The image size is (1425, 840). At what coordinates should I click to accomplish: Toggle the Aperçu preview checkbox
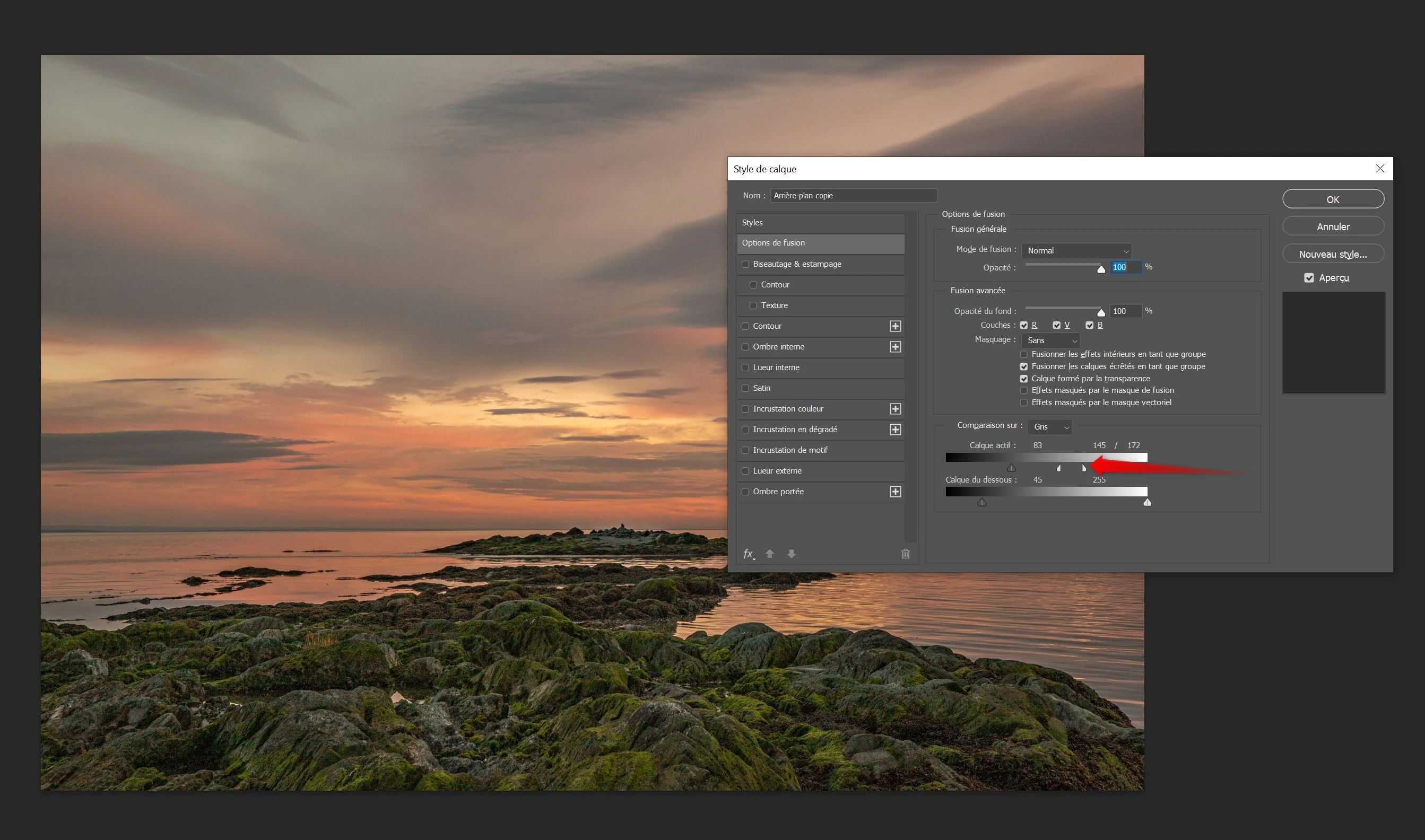tap(1309, 278)
